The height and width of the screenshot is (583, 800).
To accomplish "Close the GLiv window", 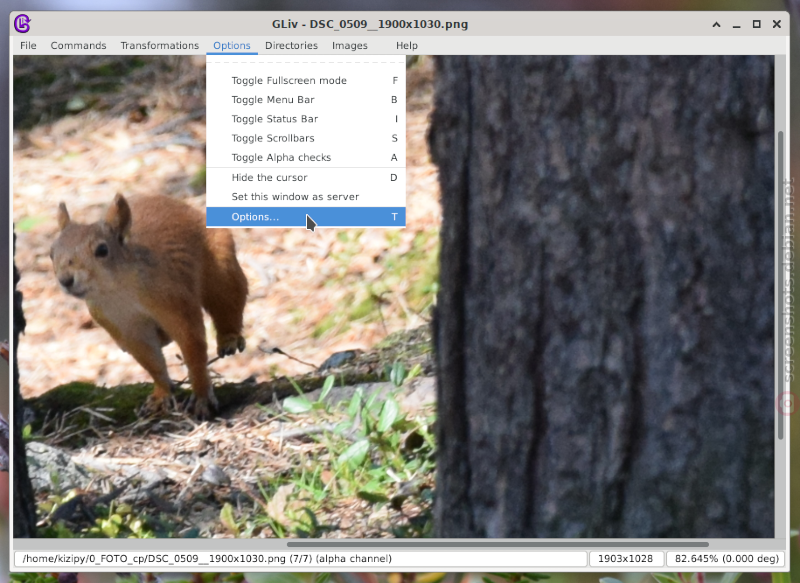I will pyautogui.click(x=777, y=24).
